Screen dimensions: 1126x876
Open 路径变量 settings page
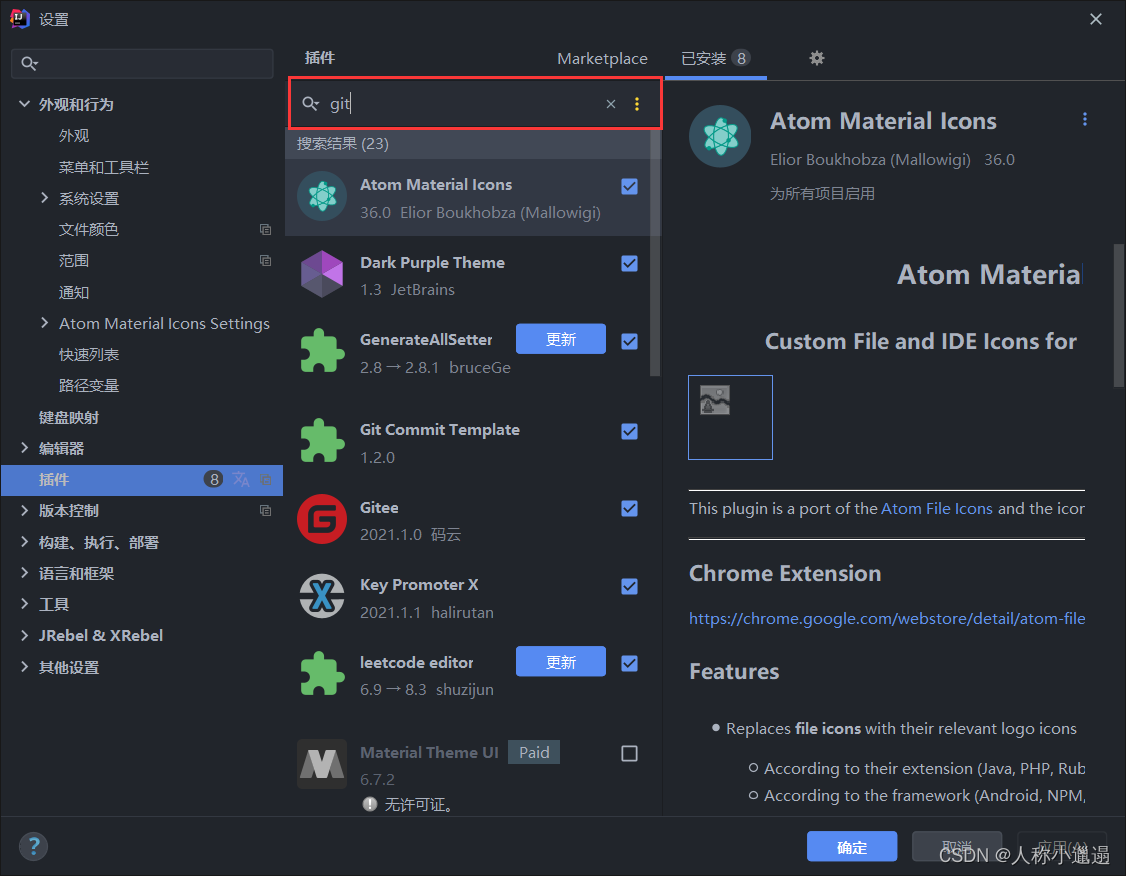tap(89, 386)
